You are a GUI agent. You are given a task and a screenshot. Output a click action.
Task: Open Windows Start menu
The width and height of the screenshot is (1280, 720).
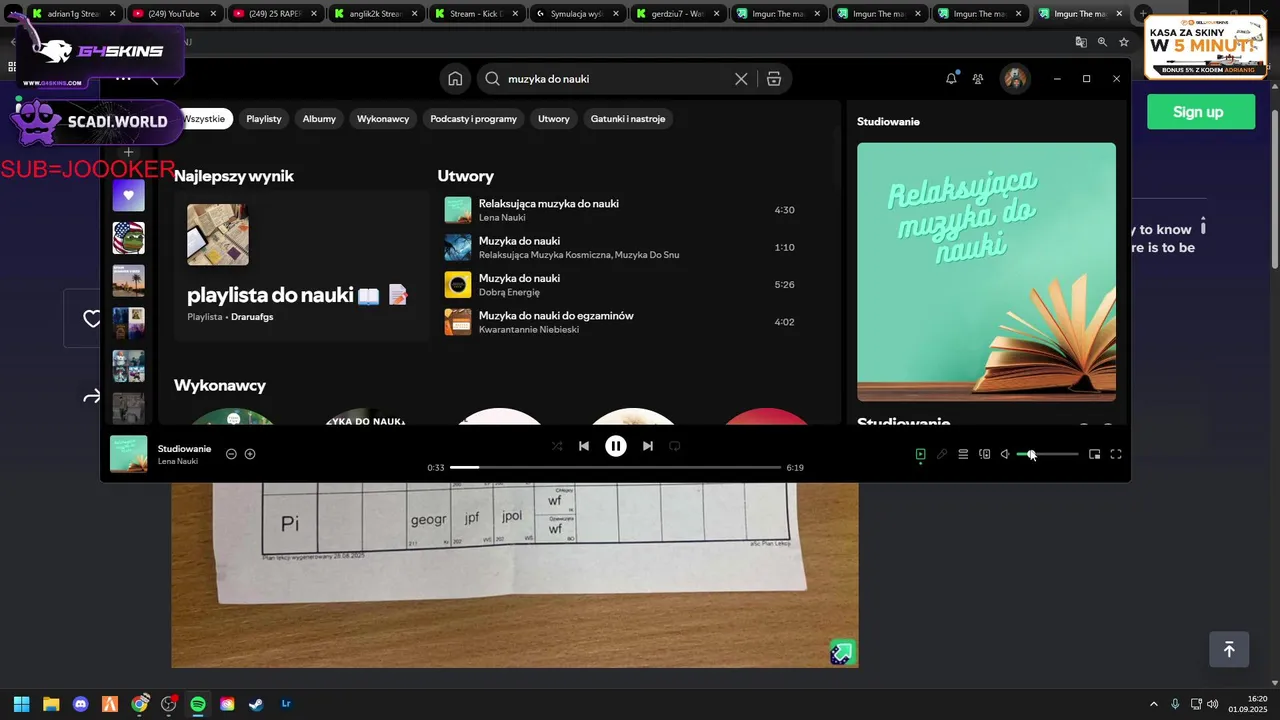tap(21, 704)
